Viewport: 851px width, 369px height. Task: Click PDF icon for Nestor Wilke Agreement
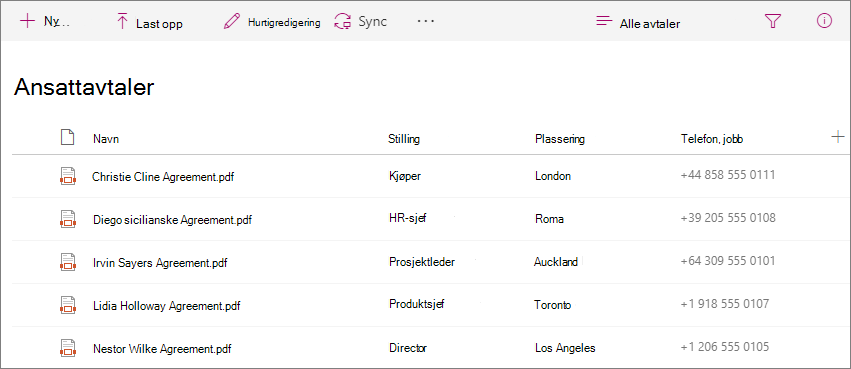(x=67, y=347)
